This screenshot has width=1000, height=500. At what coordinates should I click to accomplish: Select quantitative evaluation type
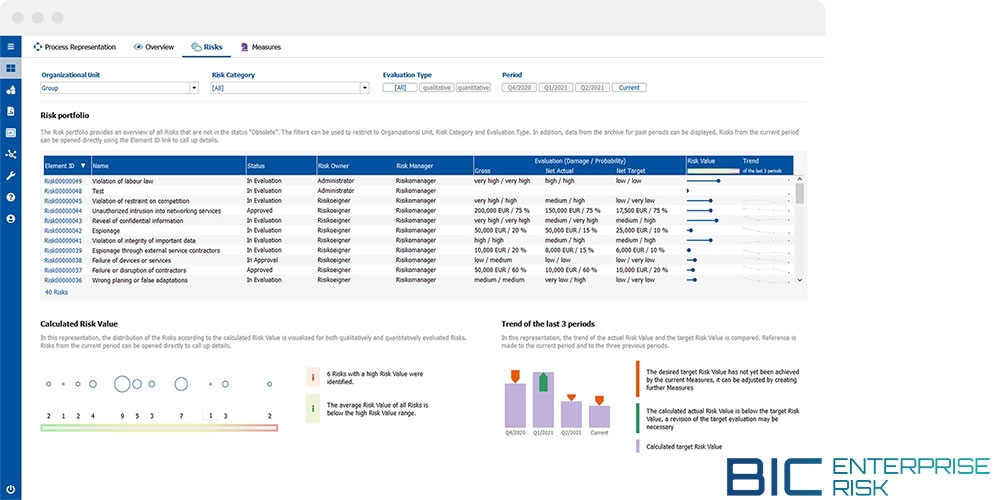pyautogui.click(x=473, y=87)
